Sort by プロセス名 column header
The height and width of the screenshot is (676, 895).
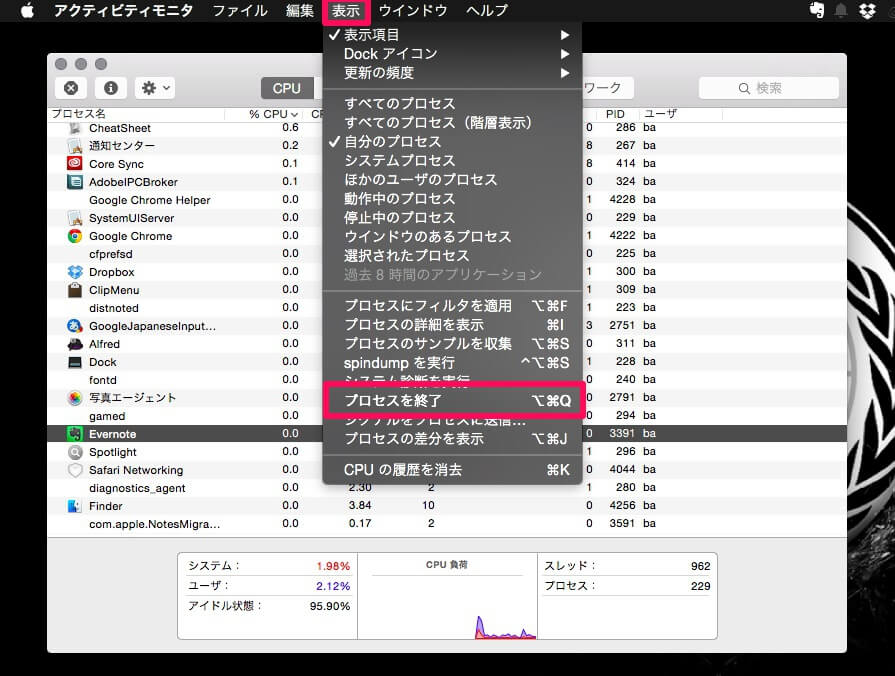137,114
